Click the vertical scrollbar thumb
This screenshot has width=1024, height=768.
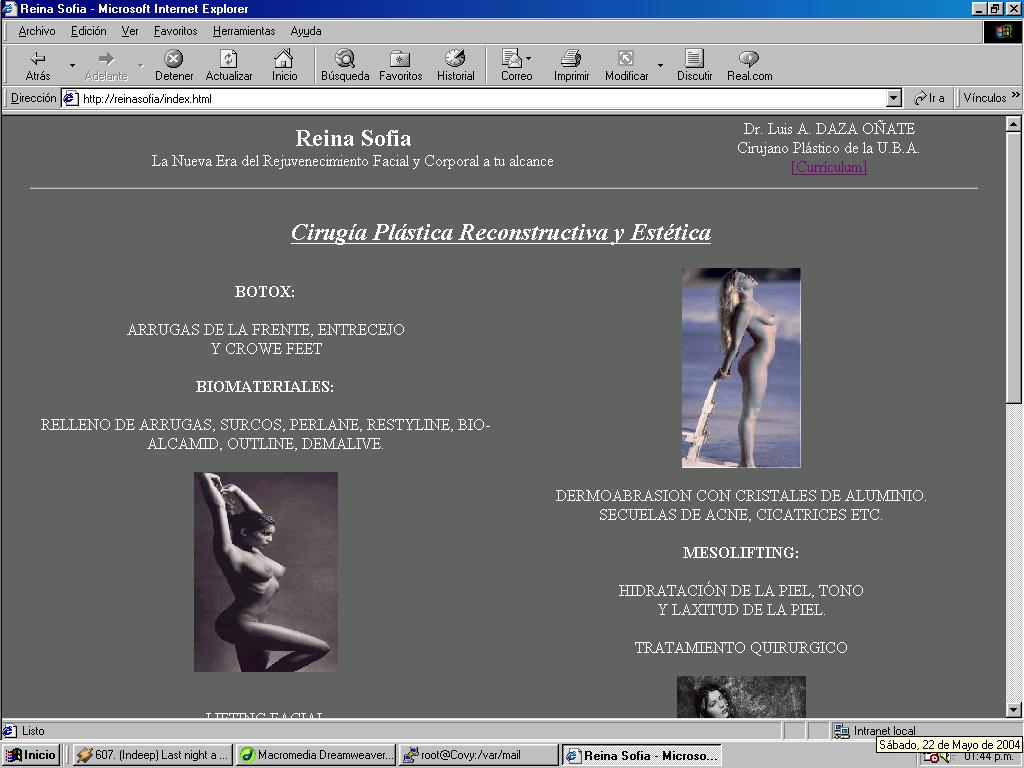point(1014,268)
